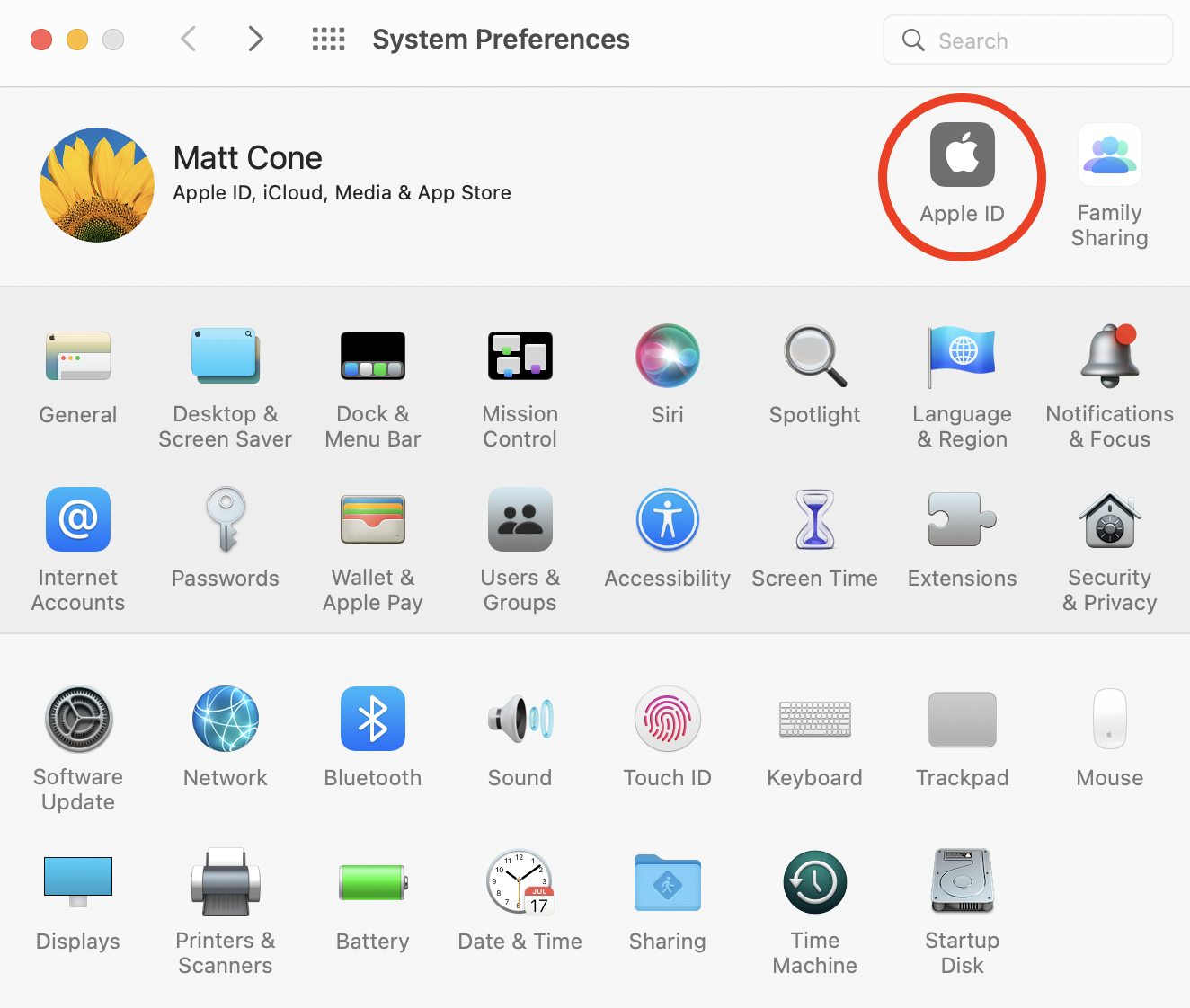Screen dimensions: 1190x1008
Task: Open Desktop & Screen Saver settings
Action: [225, 356]
